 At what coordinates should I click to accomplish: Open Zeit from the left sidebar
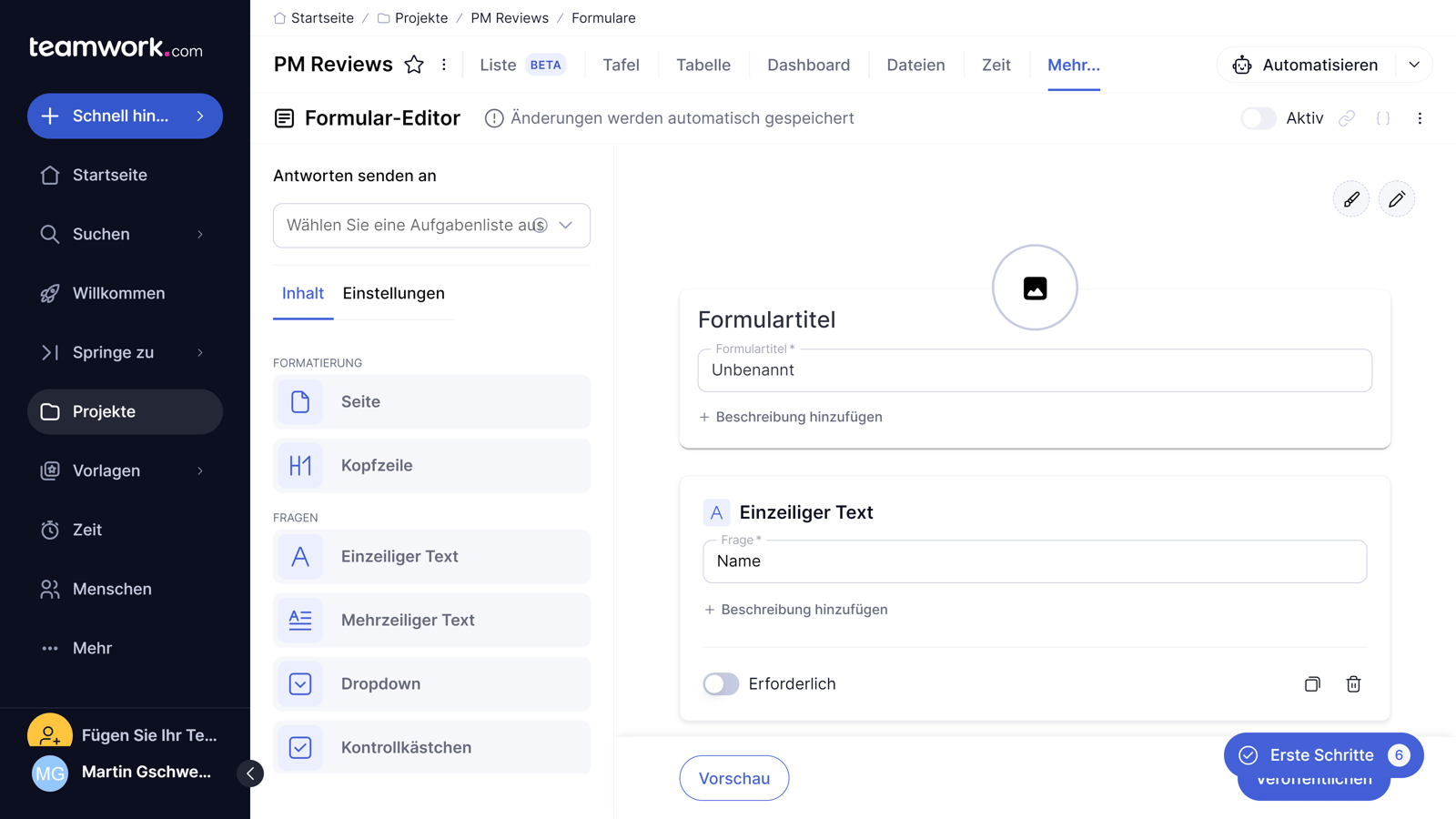click(x=87, y=530)
